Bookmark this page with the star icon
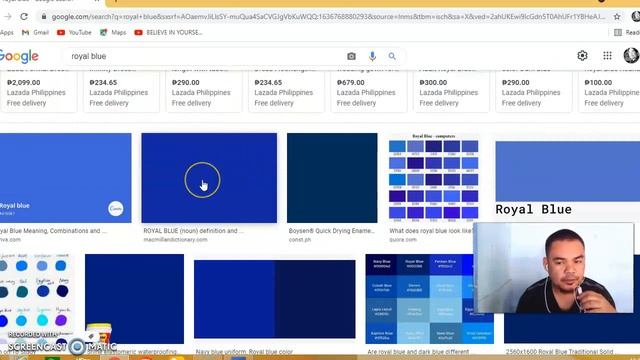 point(617,17)
